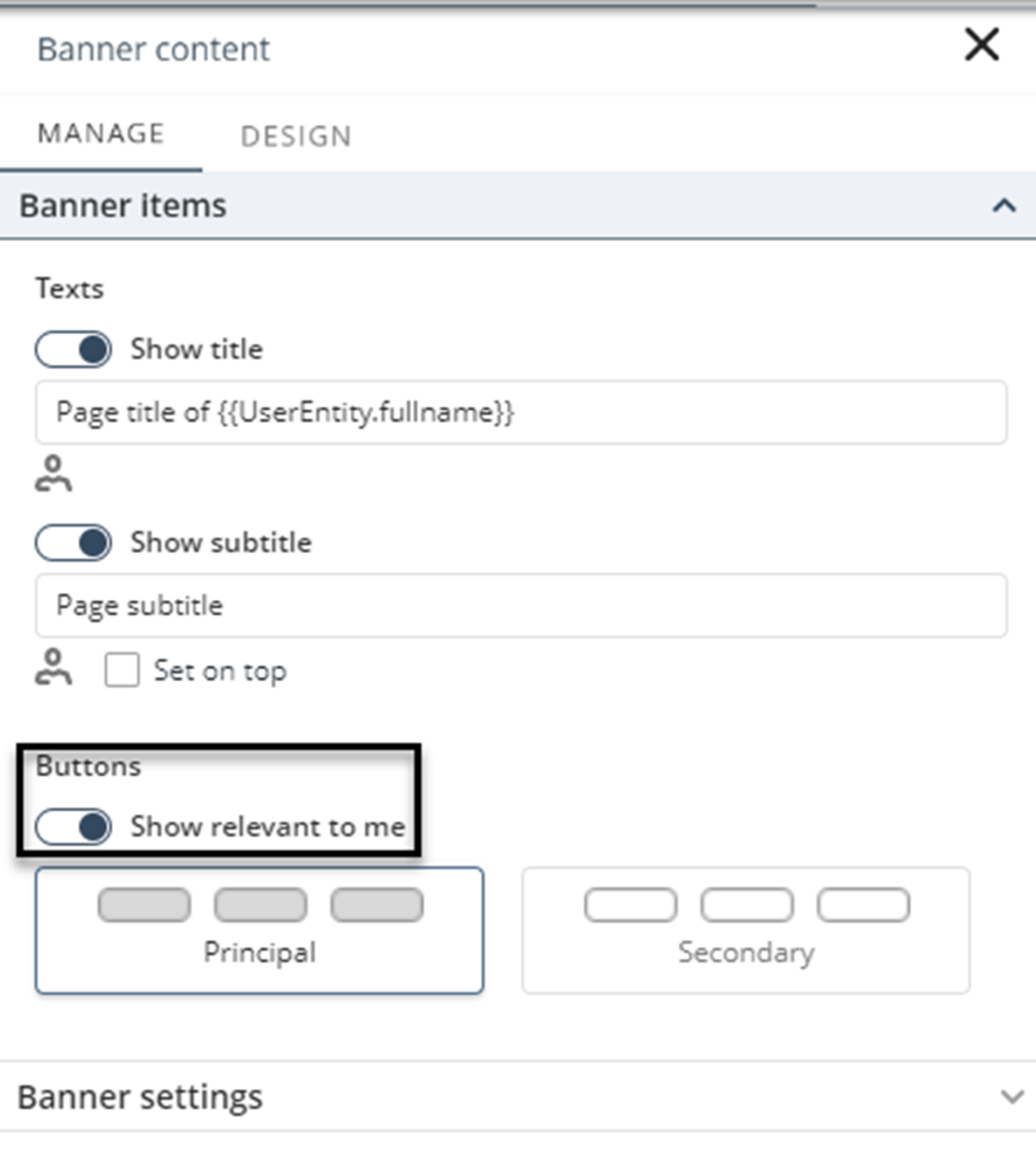Toggle the Show subtitle switch

tap(73, 542)
